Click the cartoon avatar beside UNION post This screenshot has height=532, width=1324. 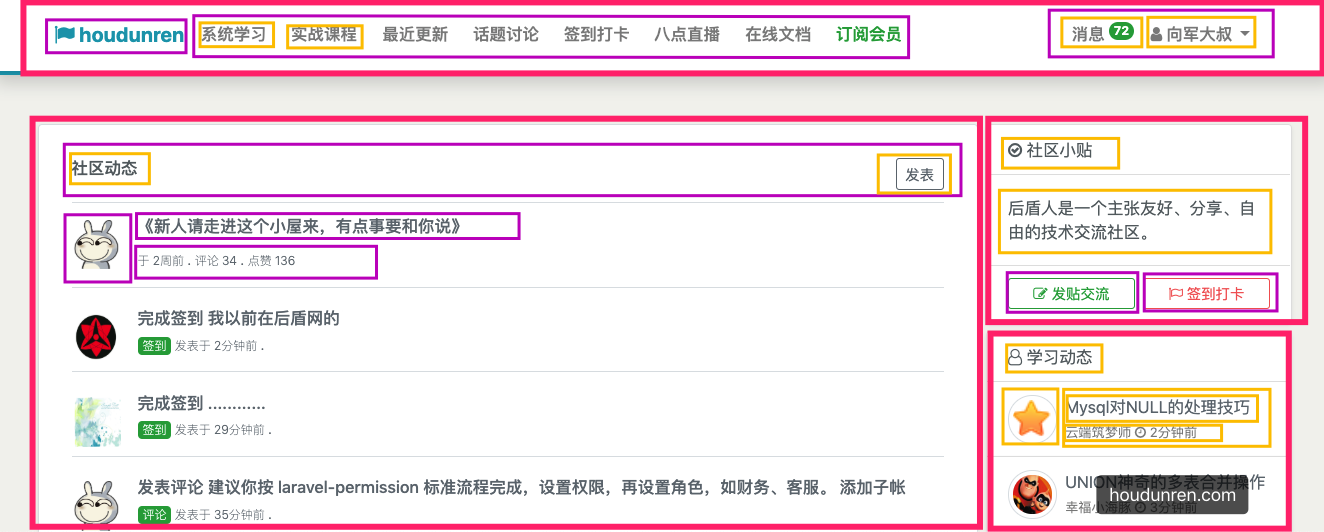(x=1032, y=494)
